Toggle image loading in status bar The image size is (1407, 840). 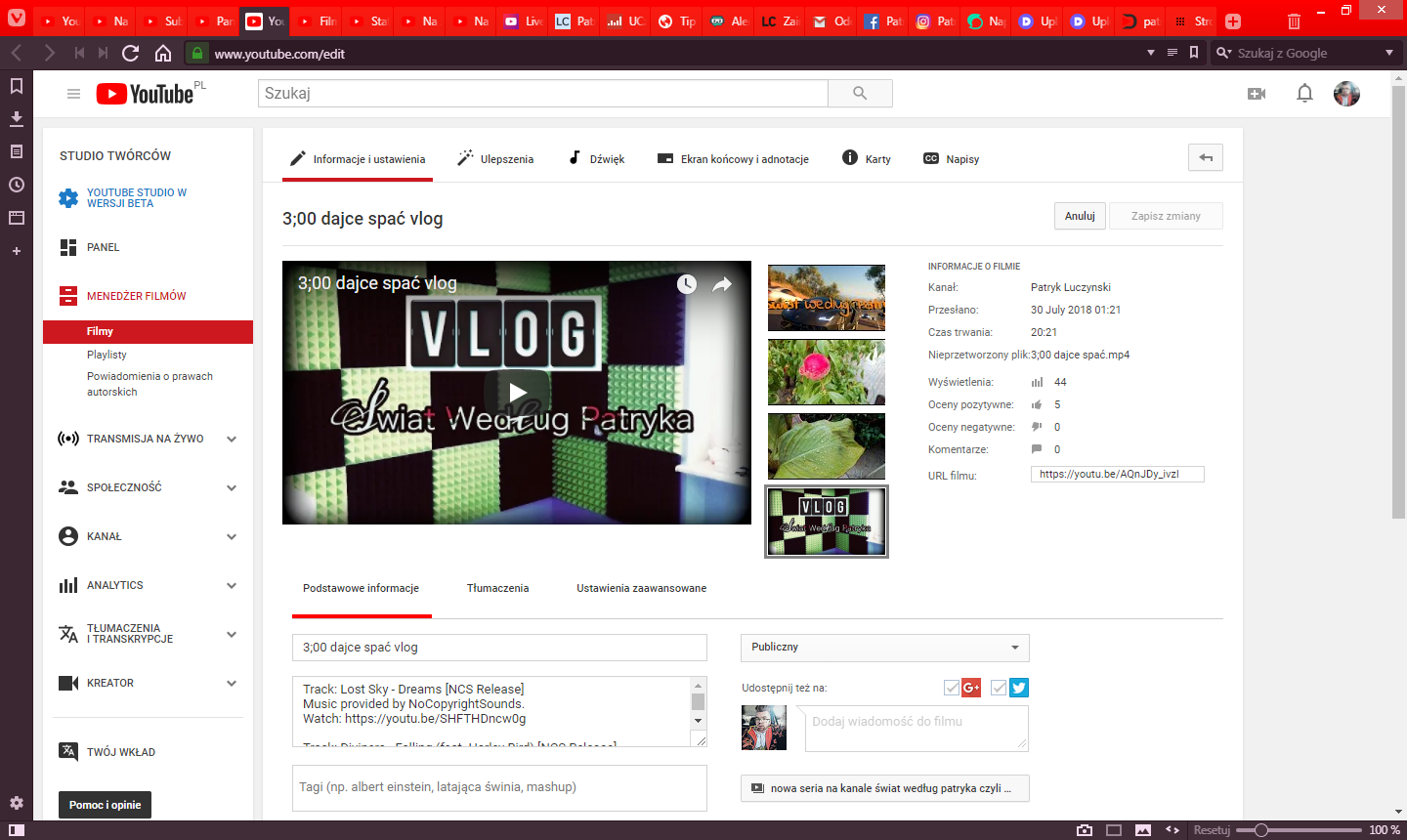pyautogui.click(x=1143, y=830)
